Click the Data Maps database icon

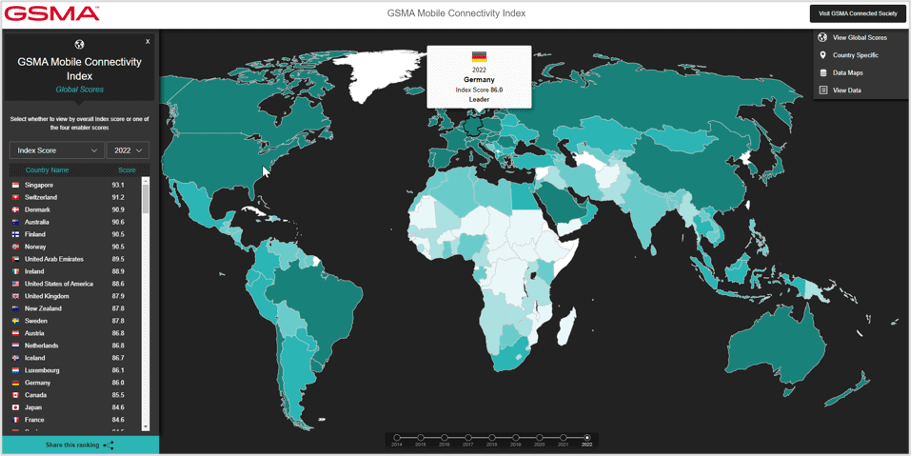823,73
